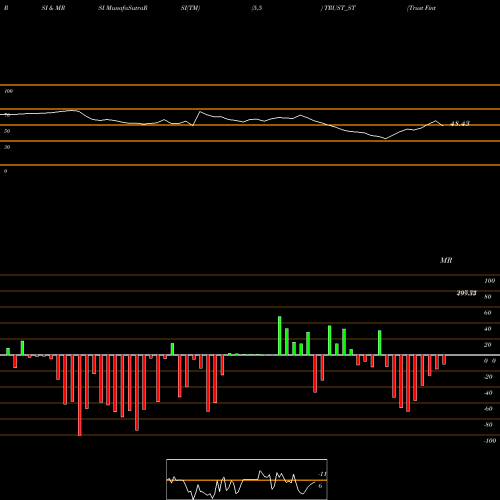Click the MR axis label 20

pyautogui.click(x=488, y=345)
